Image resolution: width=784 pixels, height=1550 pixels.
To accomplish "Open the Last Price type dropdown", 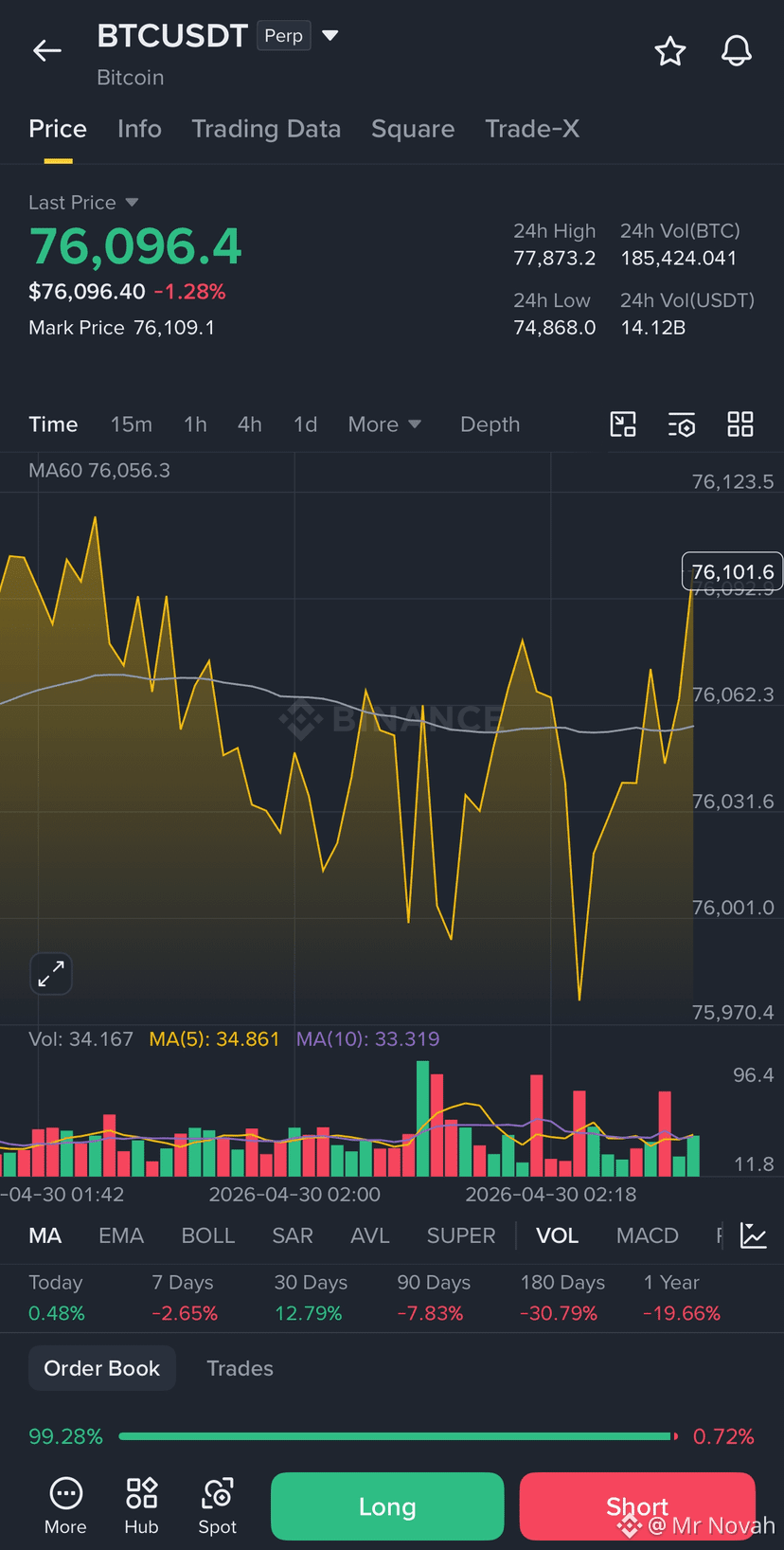I will (132, 203).
